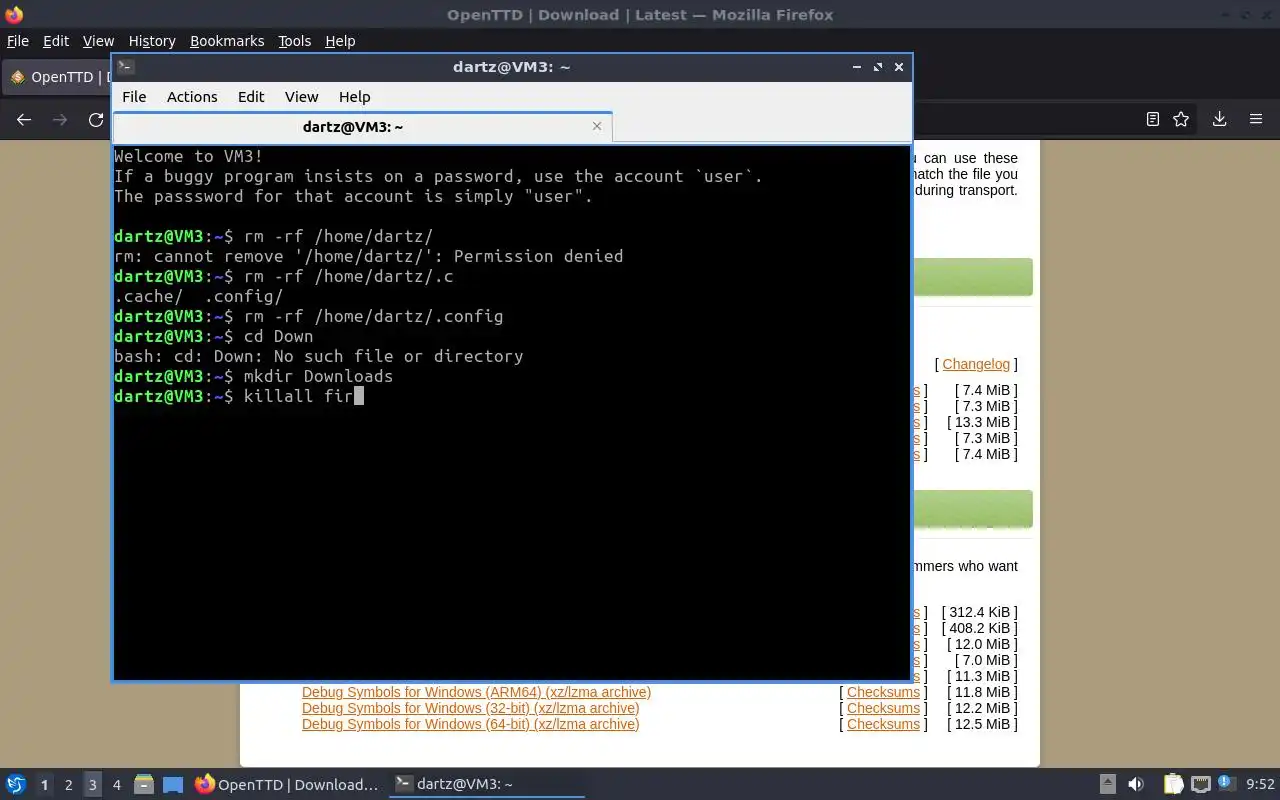Open the terminal Actions menu
The height and width of the screenshot is (800, 1280).
[192, 97]
